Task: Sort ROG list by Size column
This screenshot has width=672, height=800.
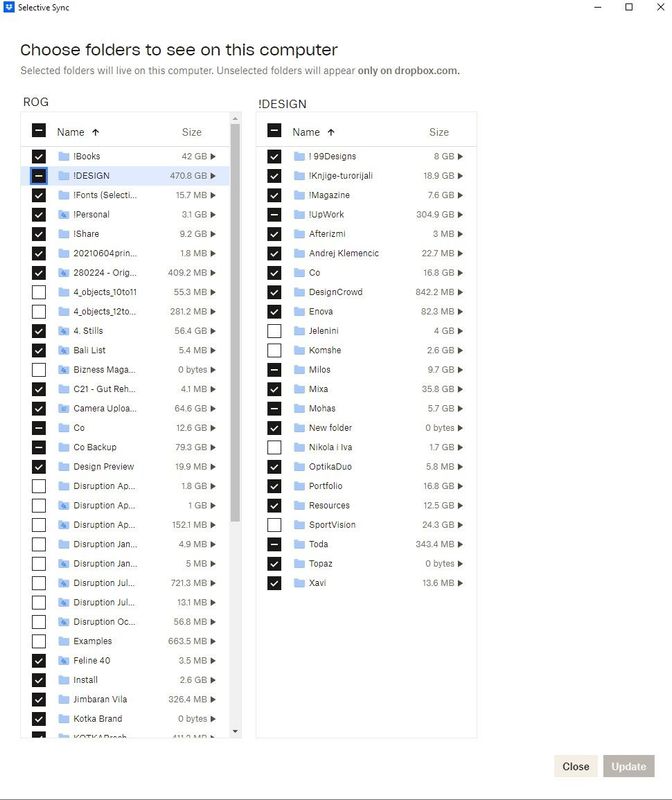Action: click(192, 132)
